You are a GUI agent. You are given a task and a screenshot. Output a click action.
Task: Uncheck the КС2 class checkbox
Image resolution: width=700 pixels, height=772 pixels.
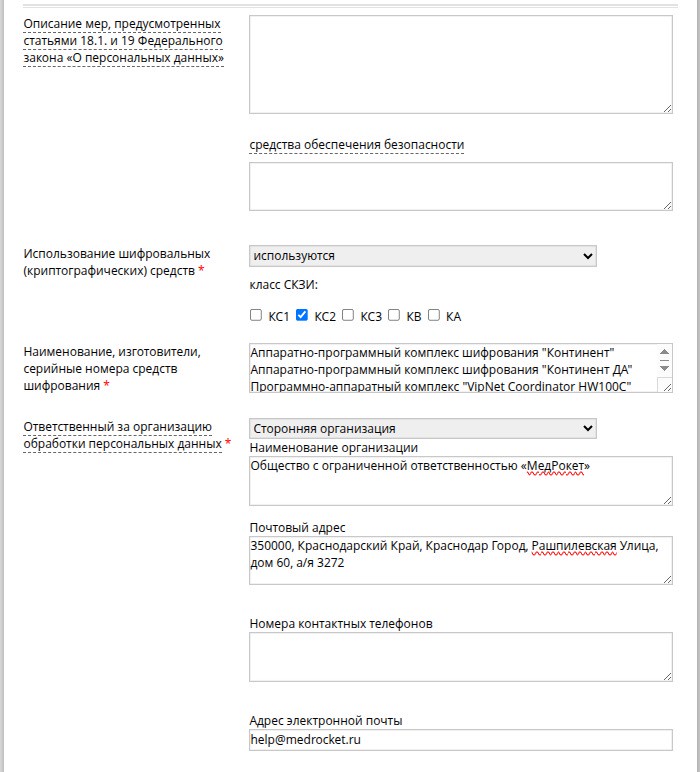click(x=302, y=315)
